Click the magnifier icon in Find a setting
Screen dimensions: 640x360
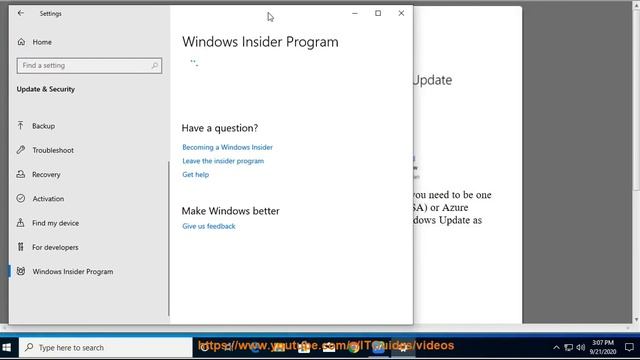[155, 65]
